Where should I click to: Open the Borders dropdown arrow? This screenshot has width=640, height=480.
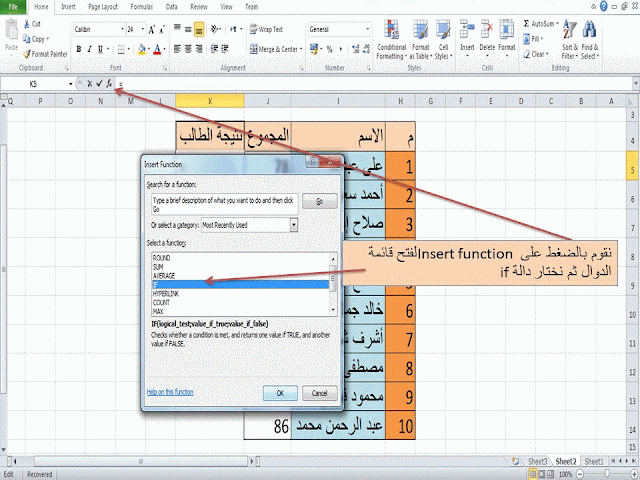tap(129, 49)
